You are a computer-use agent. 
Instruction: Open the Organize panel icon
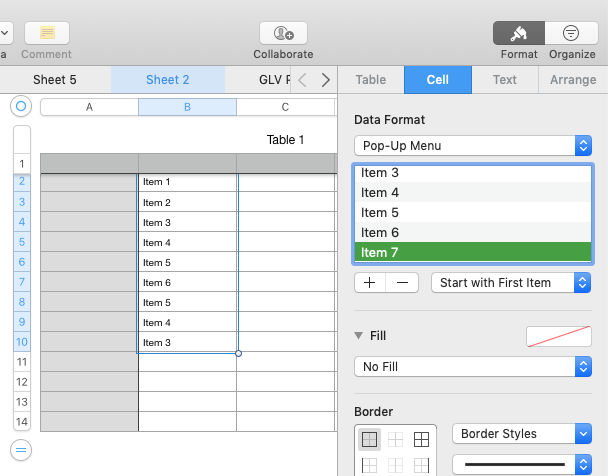(x=571, y=33)
